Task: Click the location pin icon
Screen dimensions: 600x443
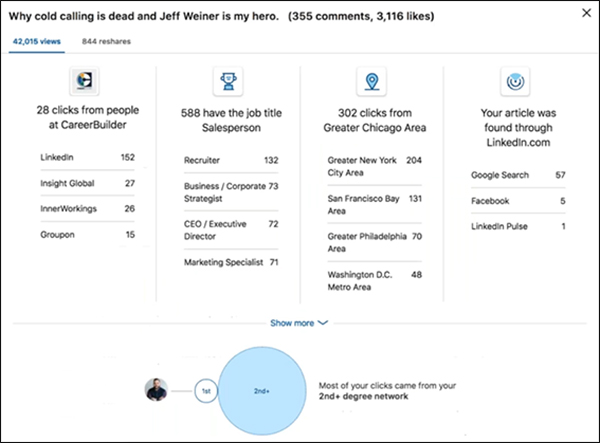Action: click(372, 81)
